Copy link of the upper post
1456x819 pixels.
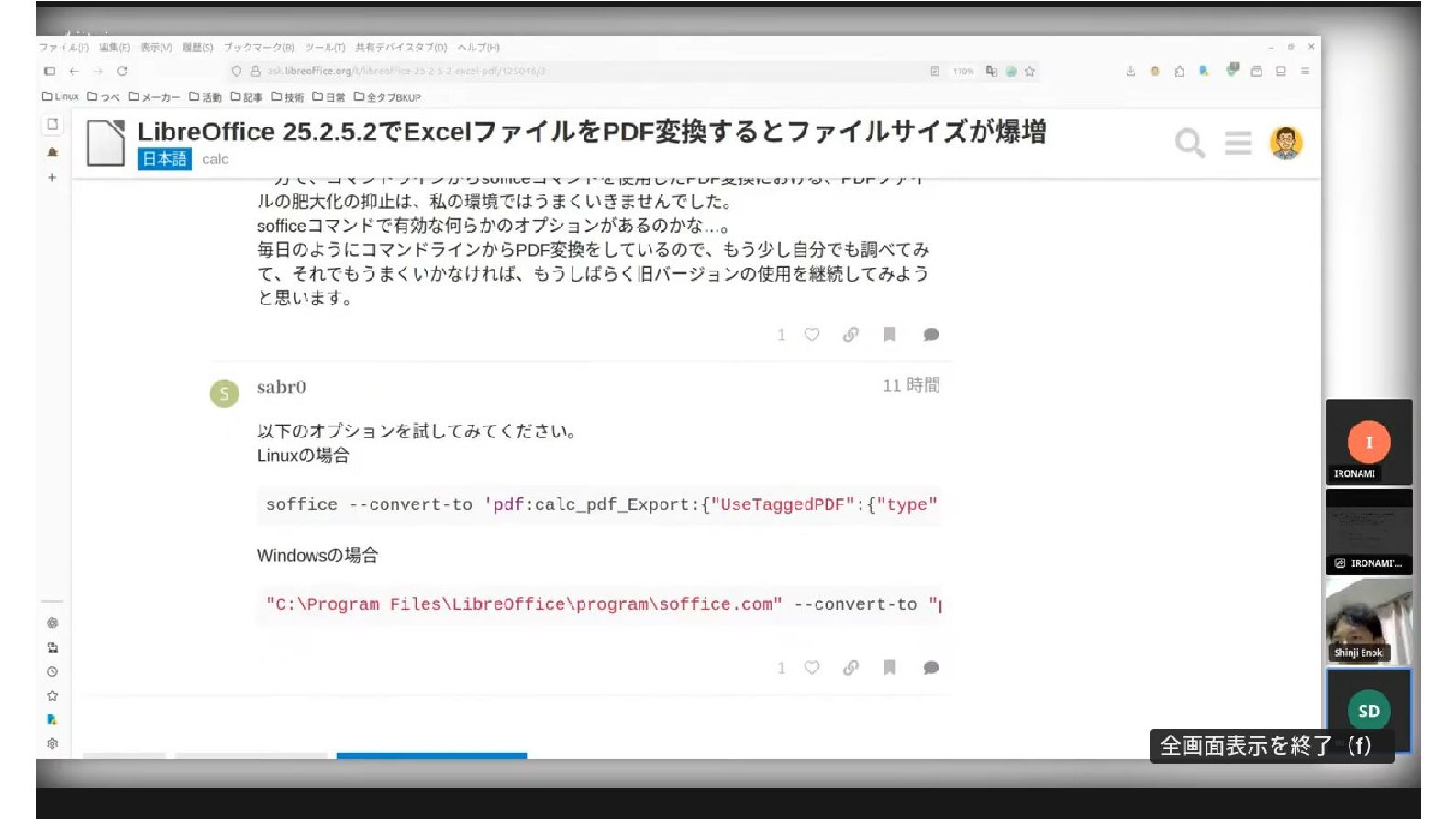[850, 335]
